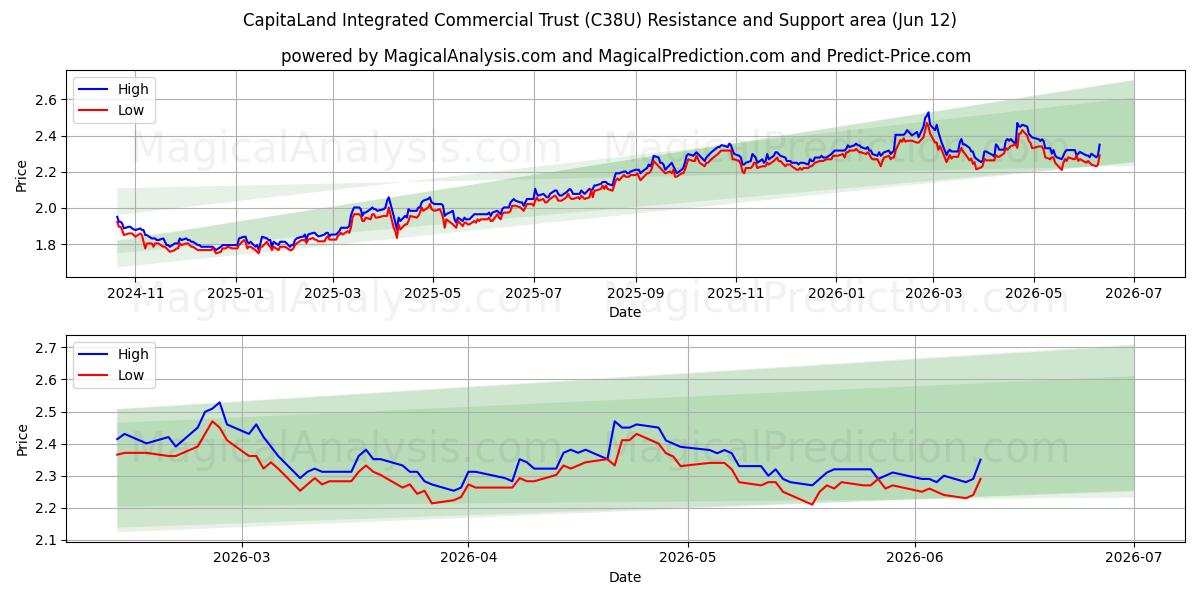Click 'High' in the lower chart legend
Viewport: 1200px width, 600px height.
click(x=133, y=354)
